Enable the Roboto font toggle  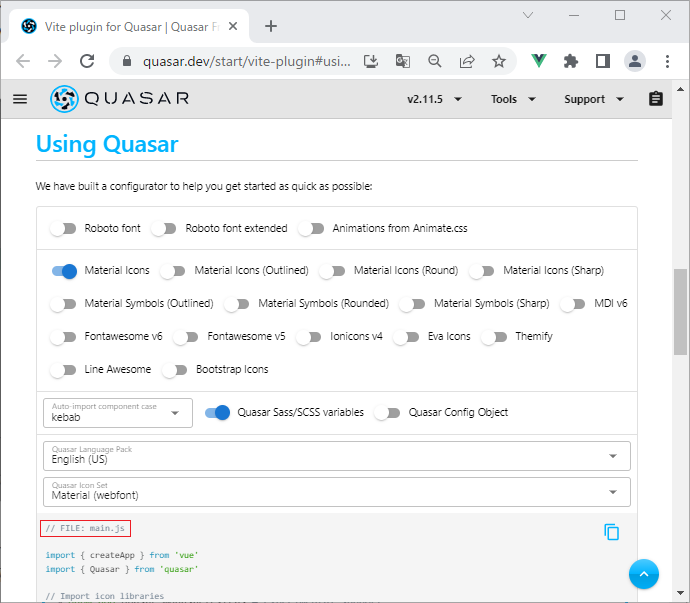(63, 228)
